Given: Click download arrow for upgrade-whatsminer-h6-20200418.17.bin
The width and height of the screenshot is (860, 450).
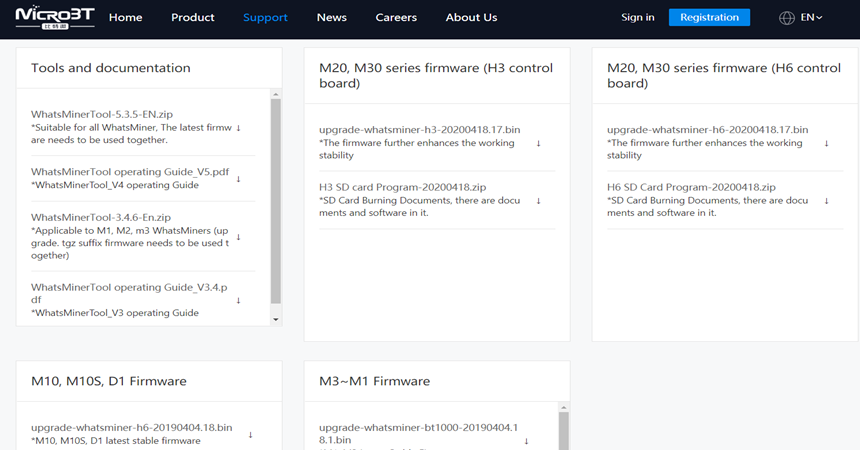Looking at the screenshot, I should pyautogui.click(x=826, y=143).
